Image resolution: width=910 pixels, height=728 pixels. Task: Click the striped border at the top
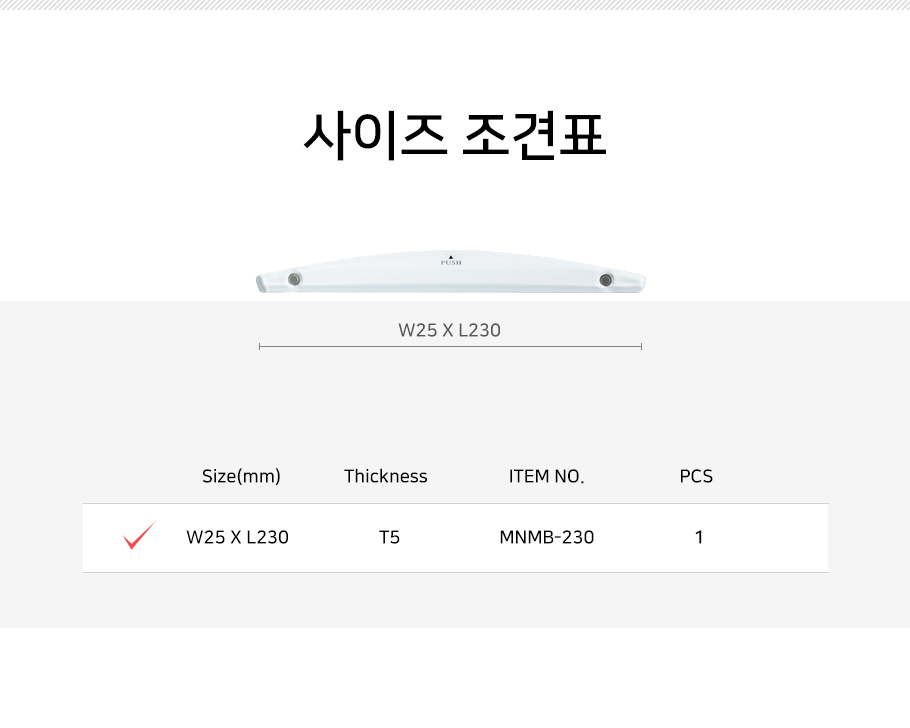455,5
